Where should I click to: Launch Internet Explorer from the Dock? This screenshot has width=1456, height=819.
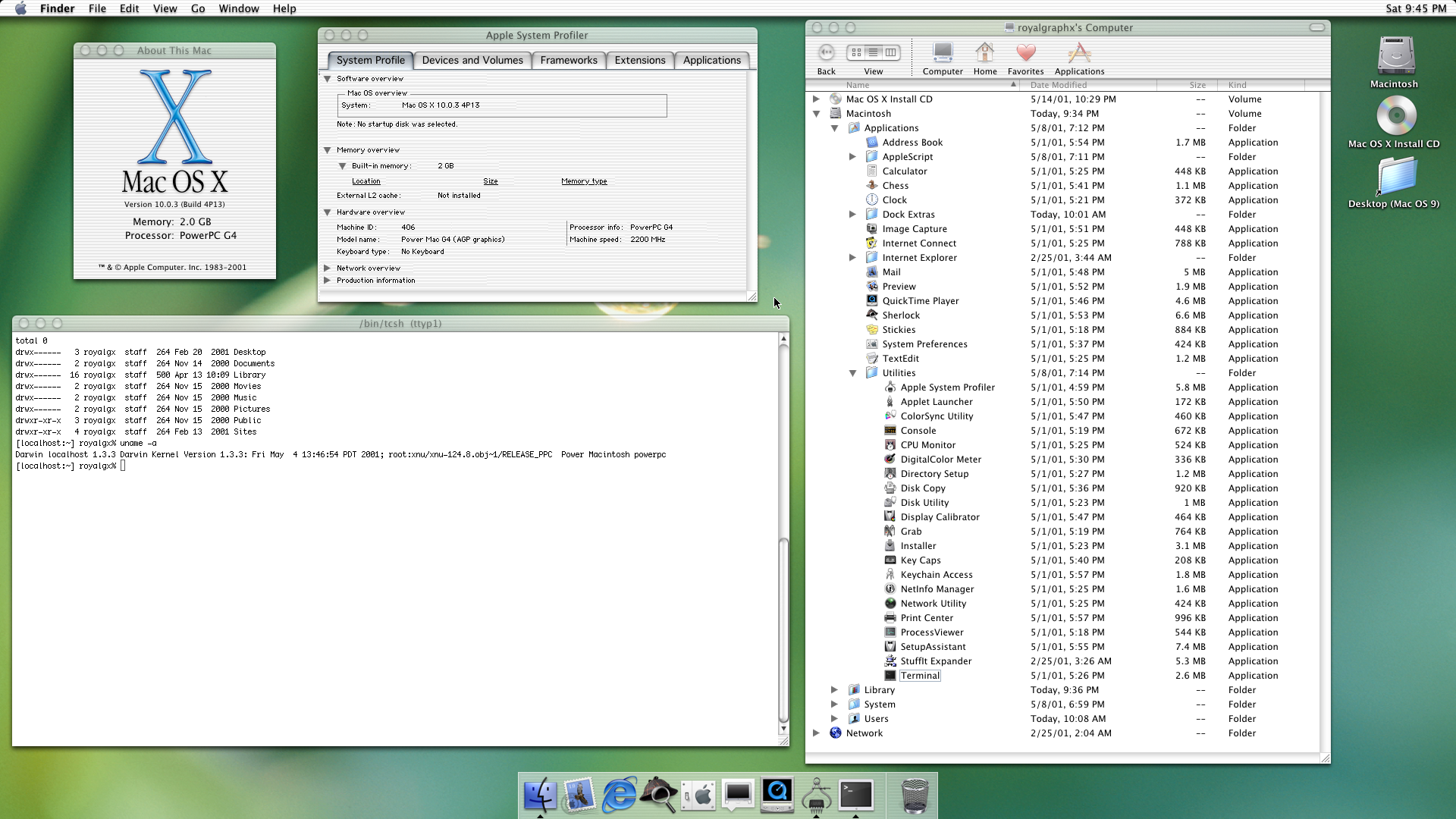619,795
